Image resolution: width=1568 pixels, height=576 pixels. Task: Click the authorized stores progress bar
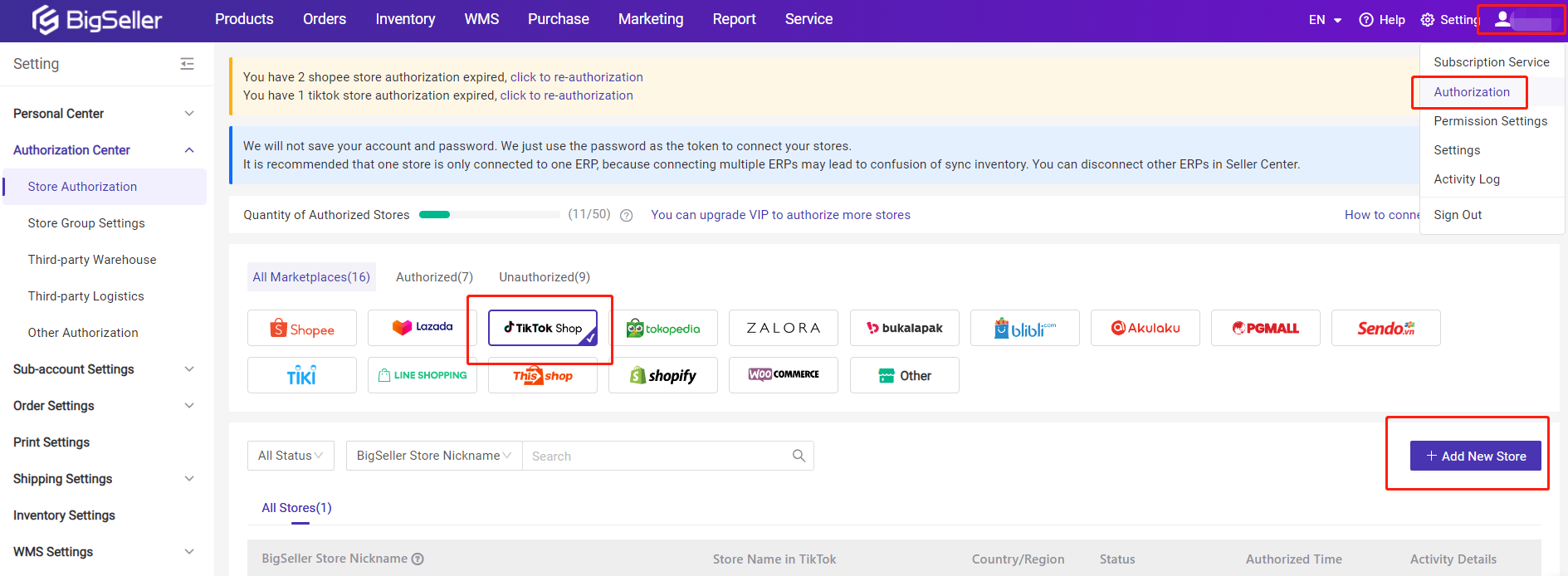(x=490, y=215)
